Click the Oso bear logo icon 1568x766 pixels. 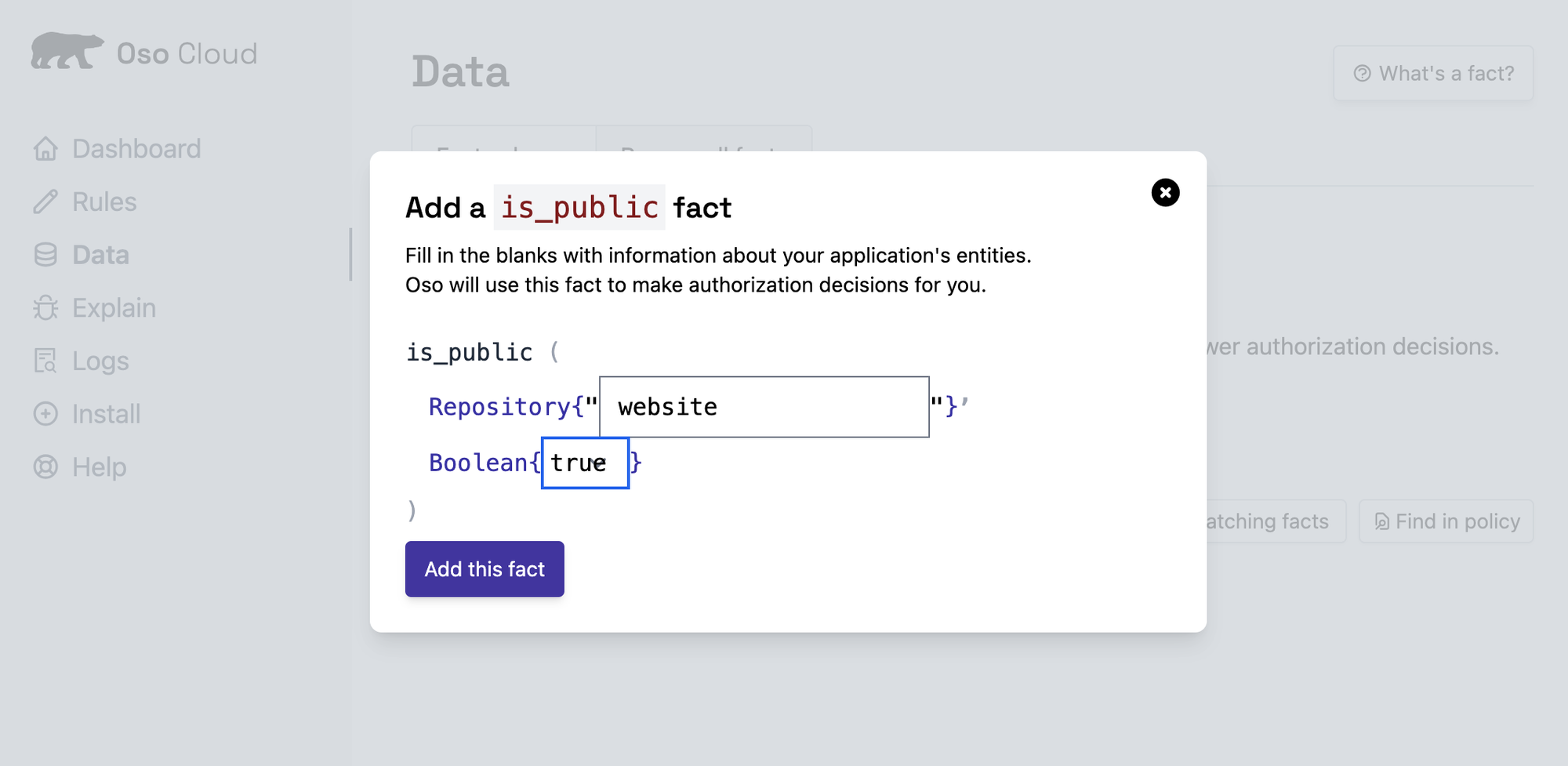click(x=66, y=52)
